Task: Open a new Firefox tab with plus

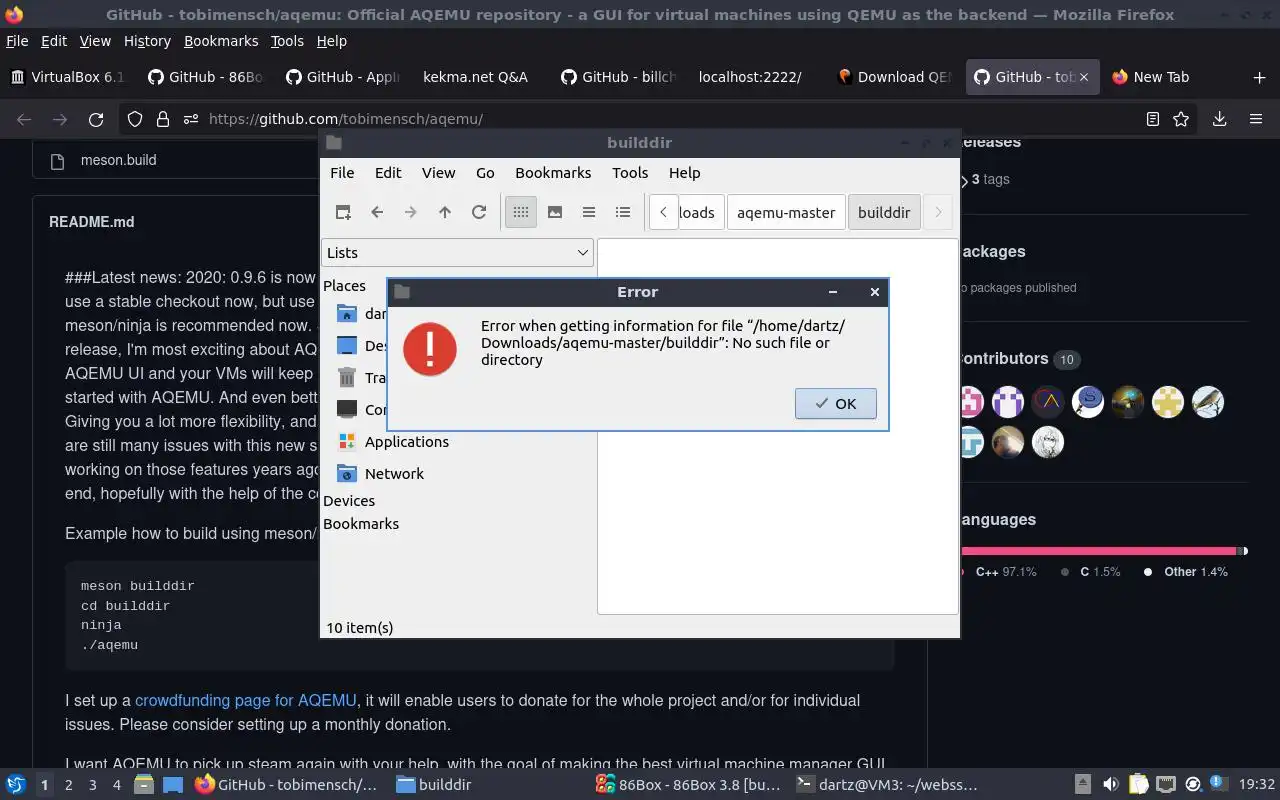Action: click(x=1259, y=77)
